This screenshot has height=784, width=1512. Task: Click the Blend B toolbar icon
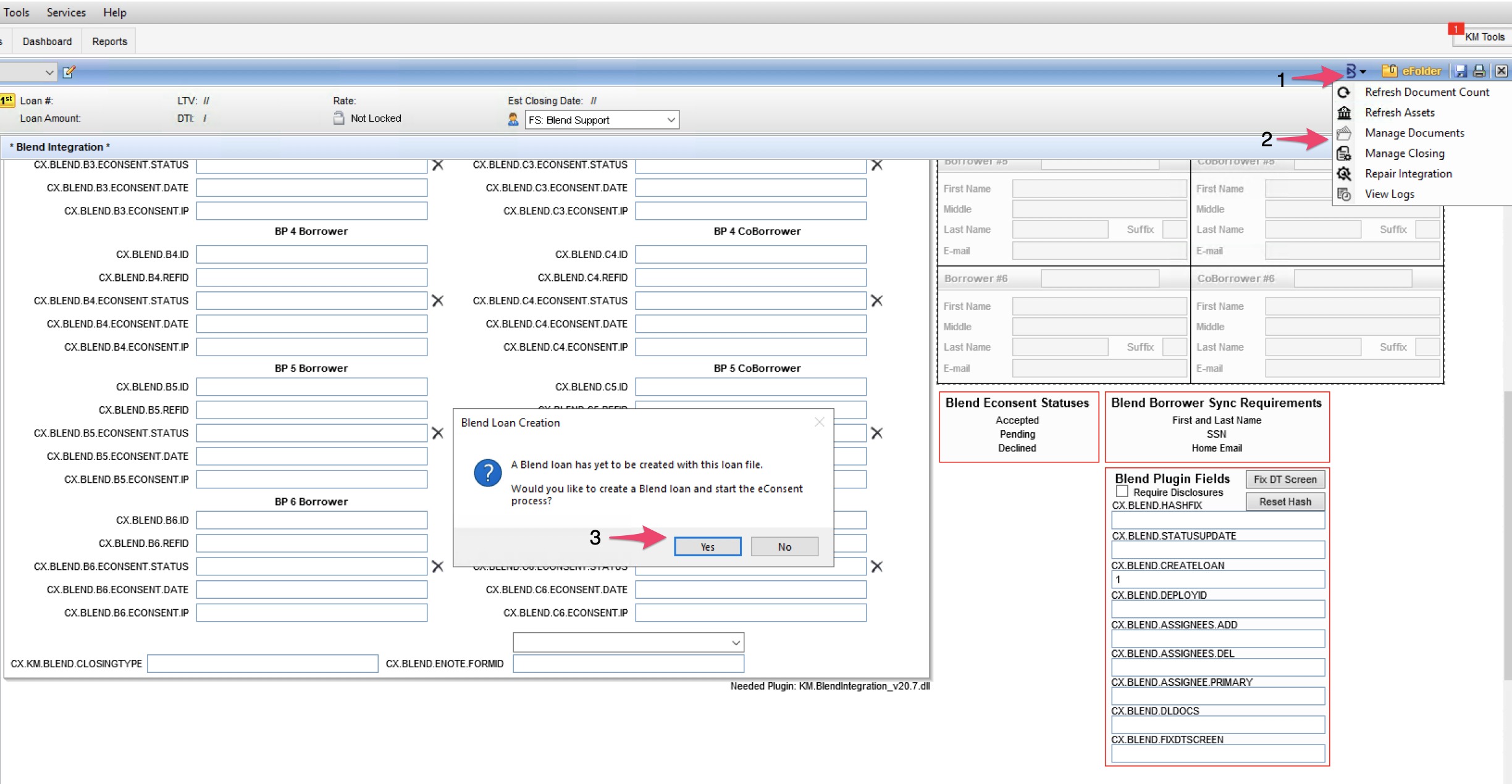[x=1351, y=72]
